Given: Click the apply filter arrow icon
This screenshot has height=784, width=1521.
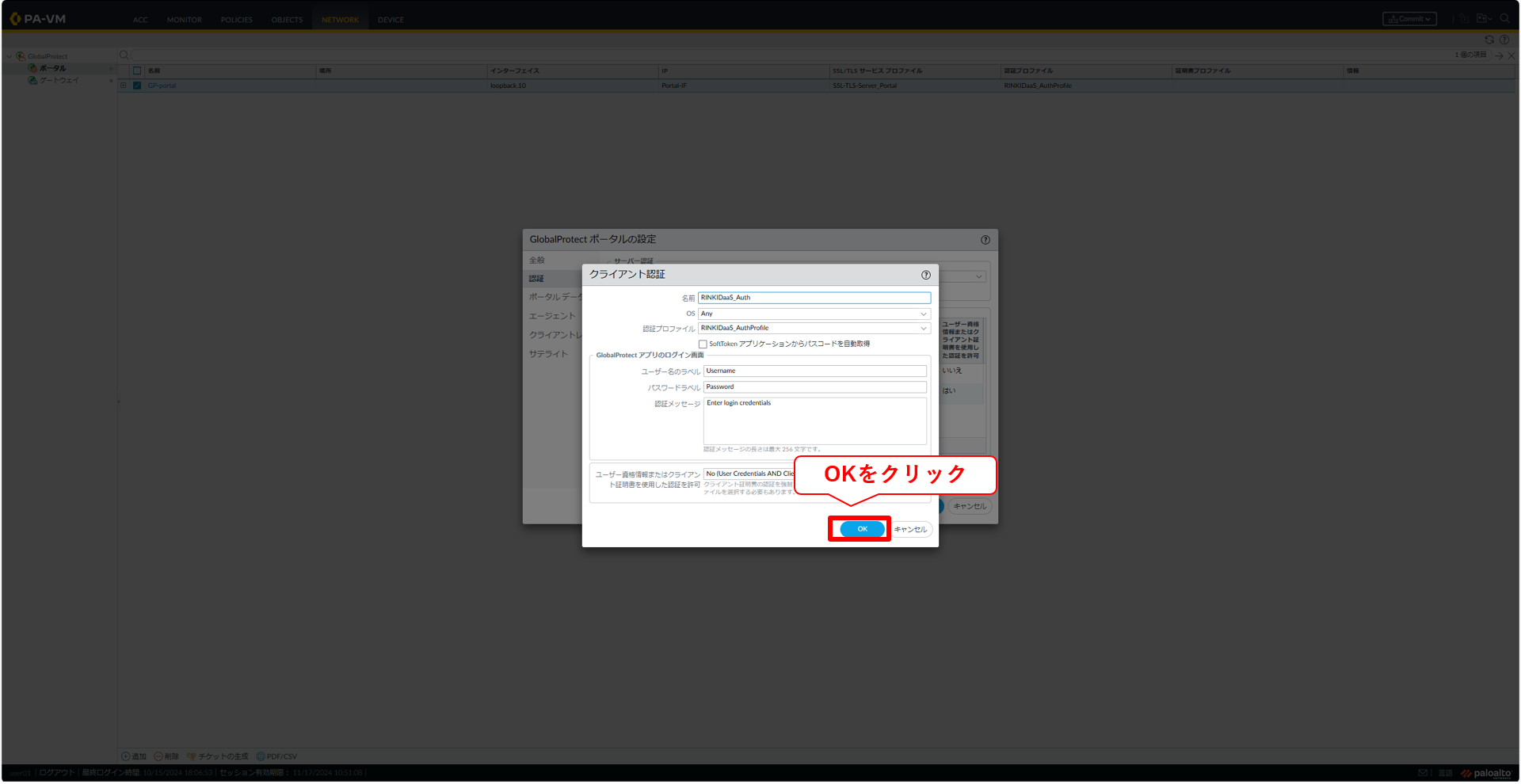Looking at the screenshot, I should tap(1498, 55).
